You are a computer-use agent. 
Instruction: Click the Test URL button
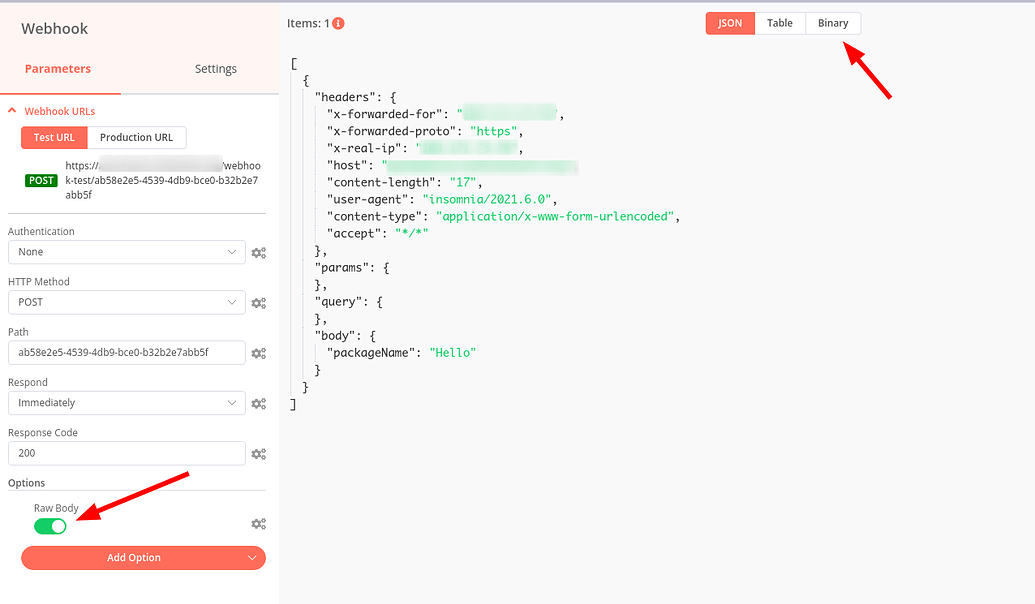[x=52, y=137]
